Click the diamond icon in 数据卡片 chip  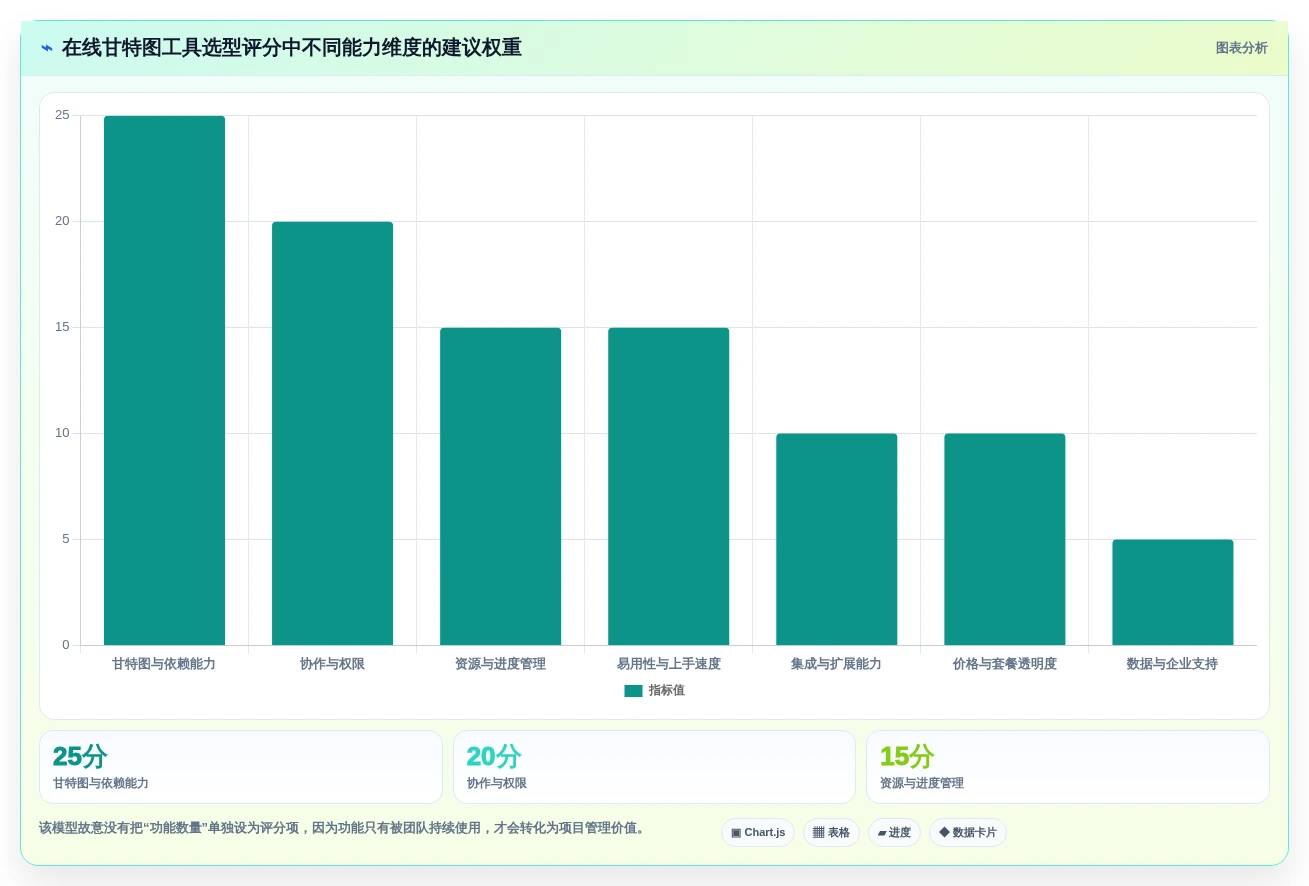(x=944, y=832)
